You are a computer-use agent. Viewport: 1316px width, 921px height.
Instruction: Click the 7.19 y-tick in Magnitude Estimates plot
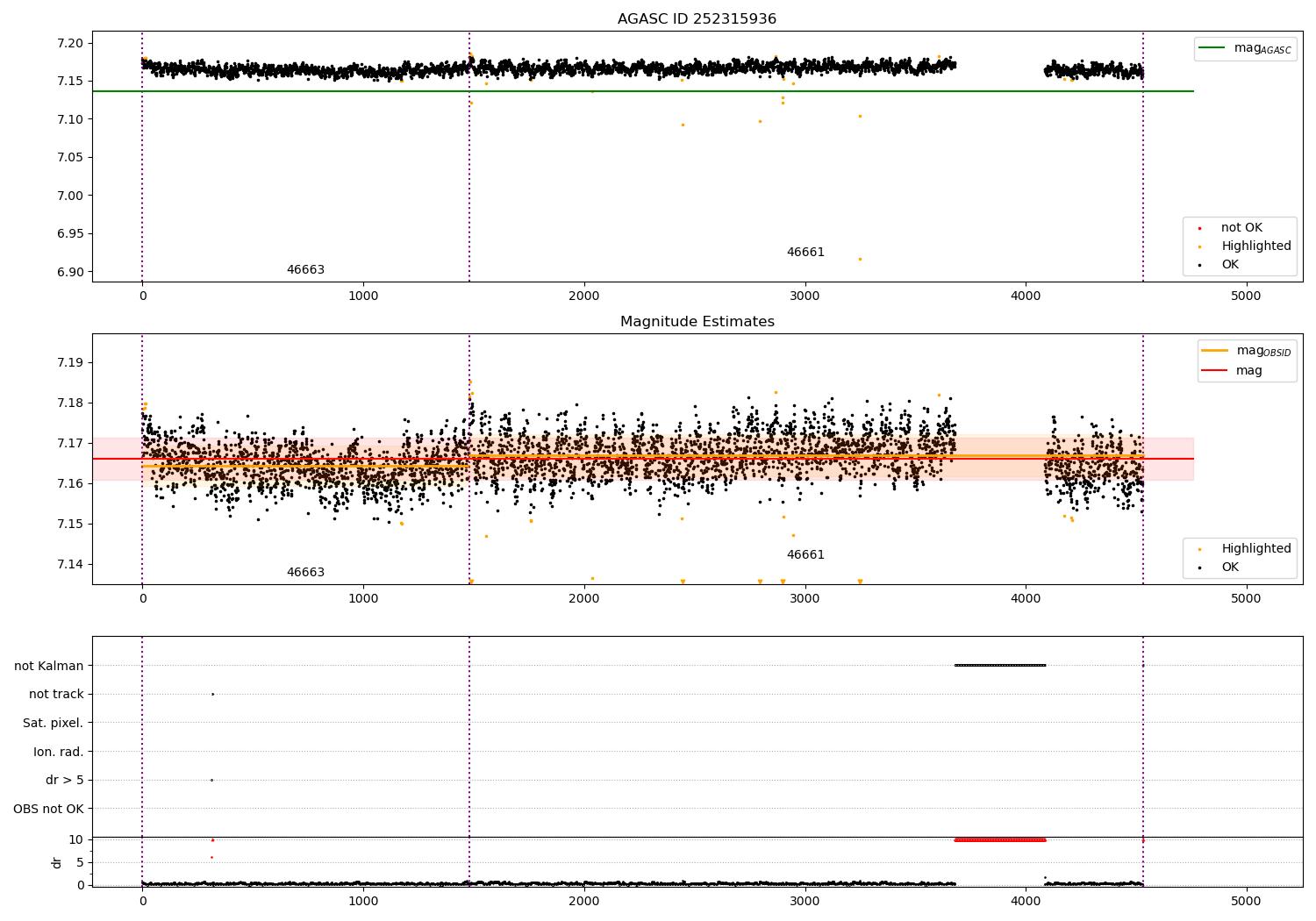70,362
